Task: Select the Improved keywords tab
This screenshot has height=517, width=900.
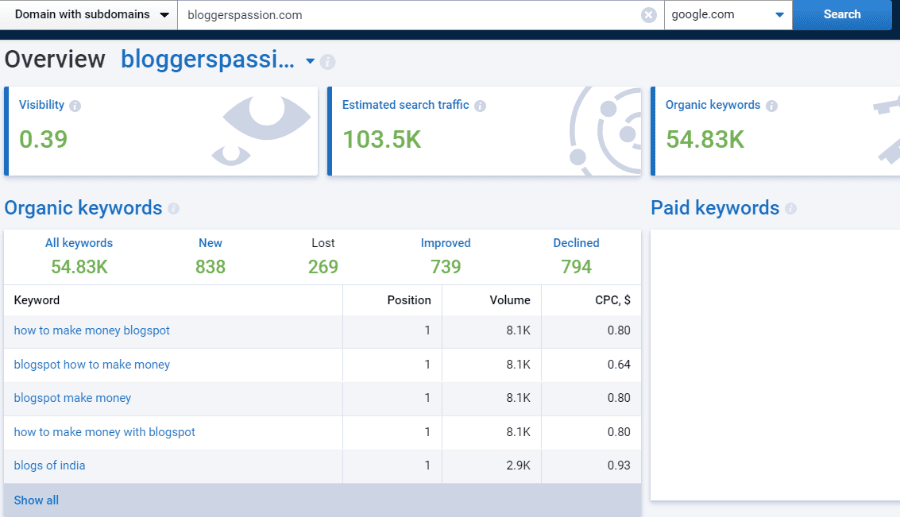Action: (x=445, y=243)
